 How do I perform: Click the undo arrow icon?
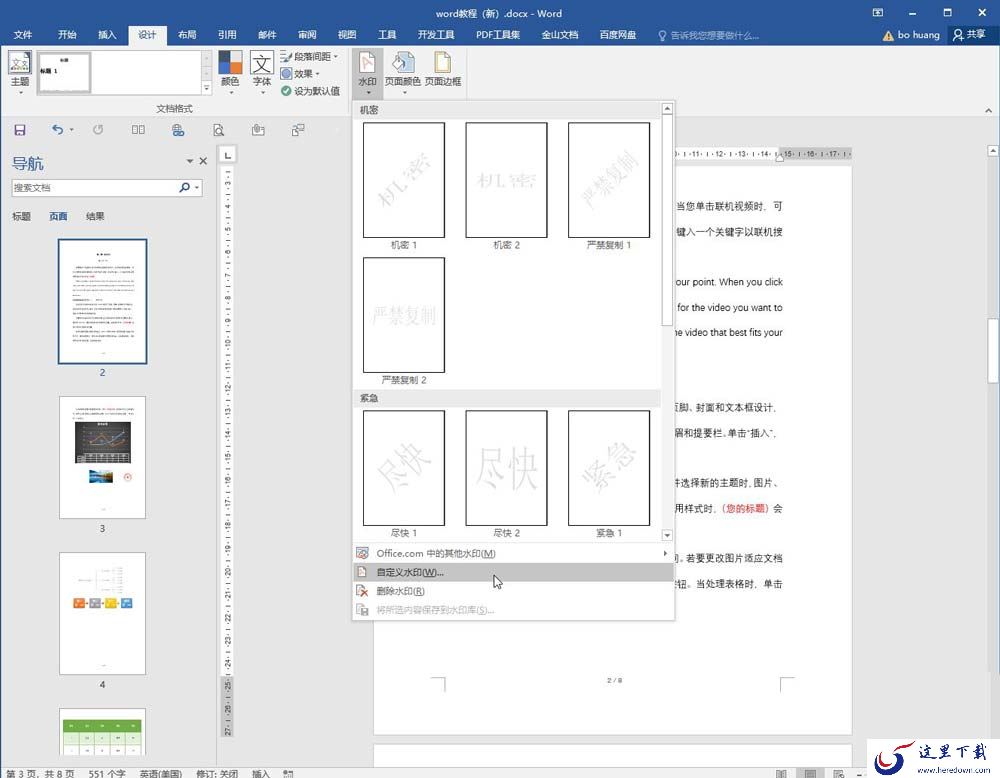click(57, 129)
